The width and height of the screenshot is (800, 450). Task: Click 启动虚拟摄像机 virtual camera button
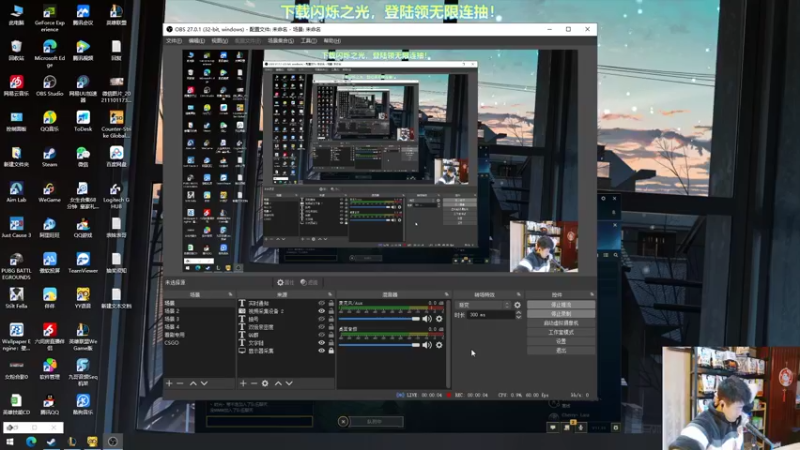coord(561,323)
